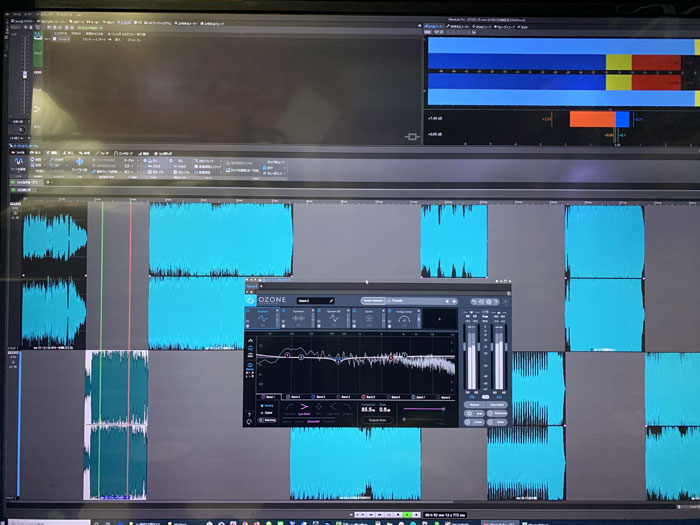700x525 pixels.
Task: Click the WaveLab master section fader
Action: (25, 74)
